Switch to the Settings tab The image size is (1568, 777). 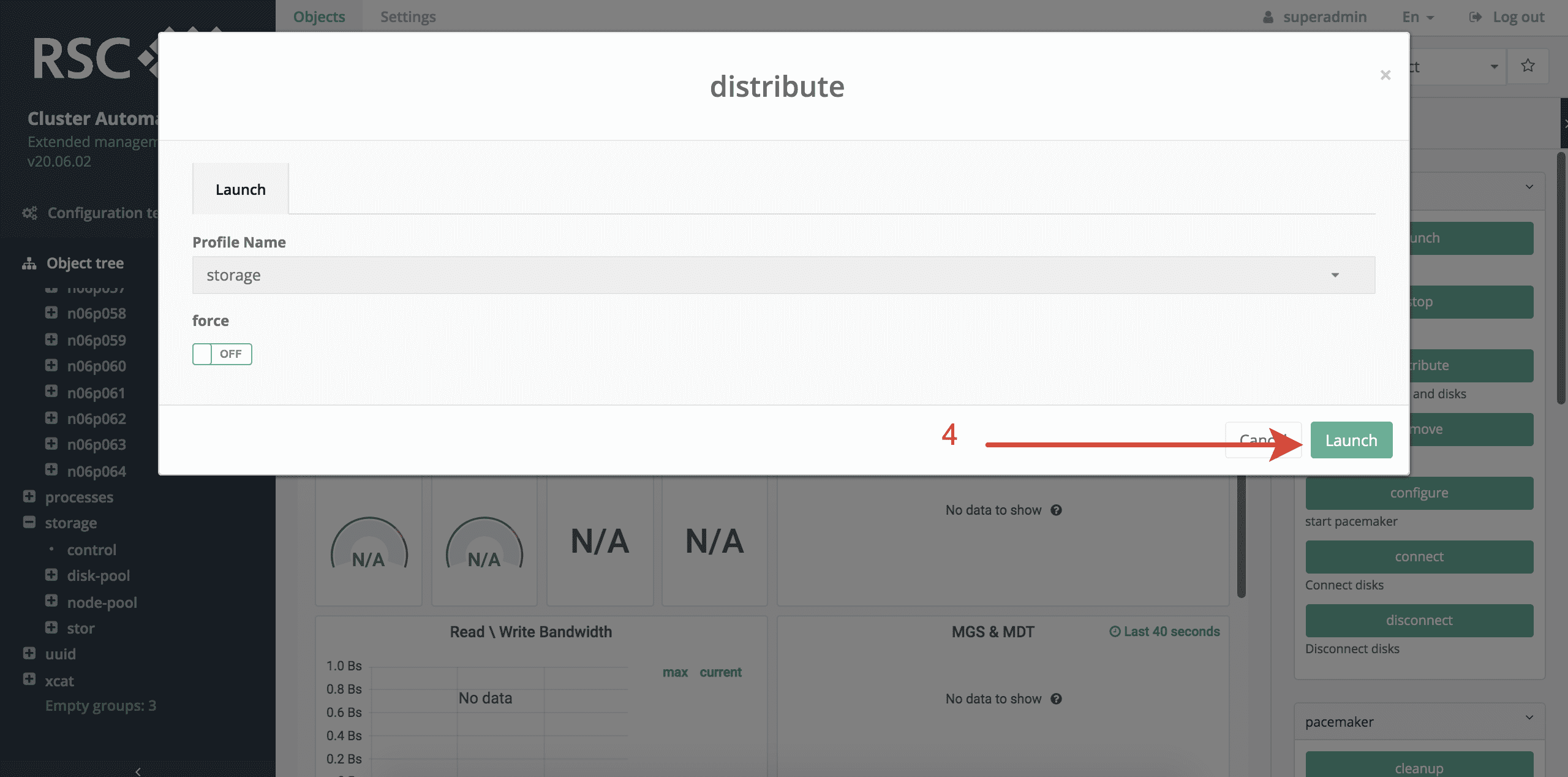408,17
